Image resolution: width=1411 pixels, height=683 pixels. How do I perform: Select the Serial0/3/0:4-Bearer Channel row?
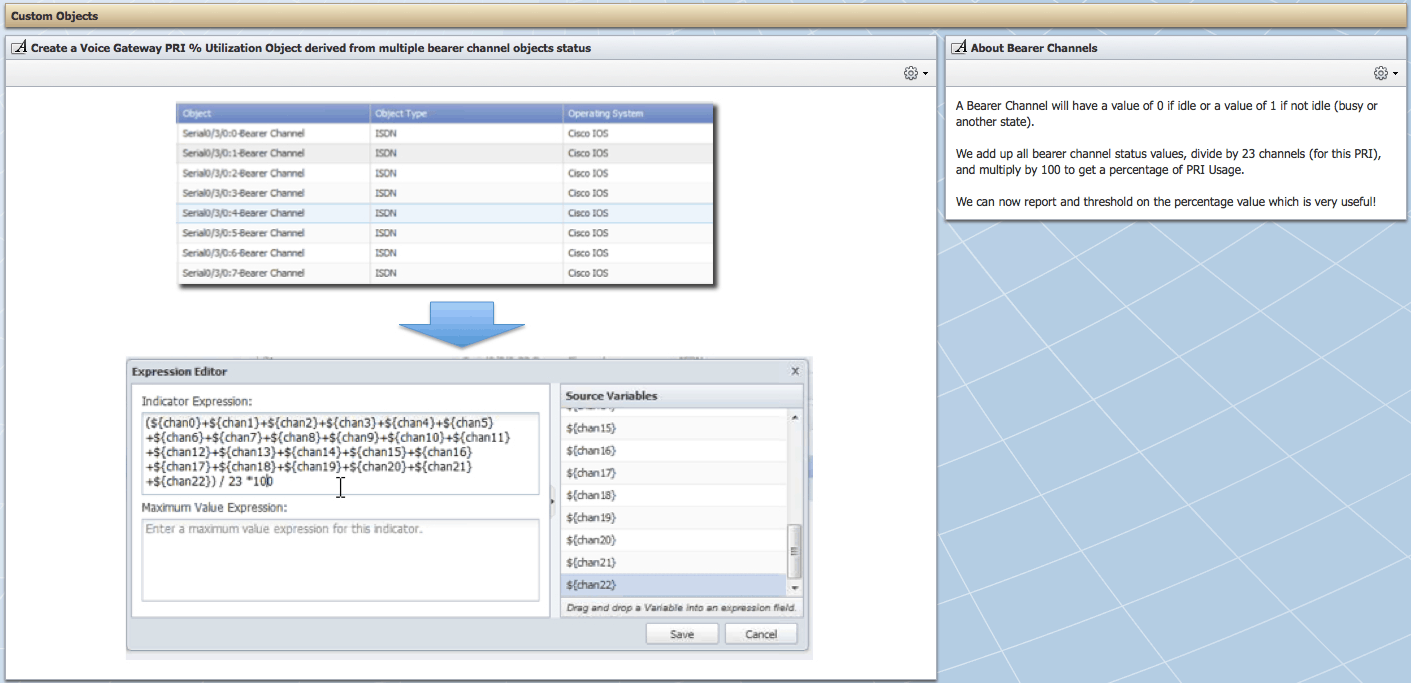click(x=445, y=213)
